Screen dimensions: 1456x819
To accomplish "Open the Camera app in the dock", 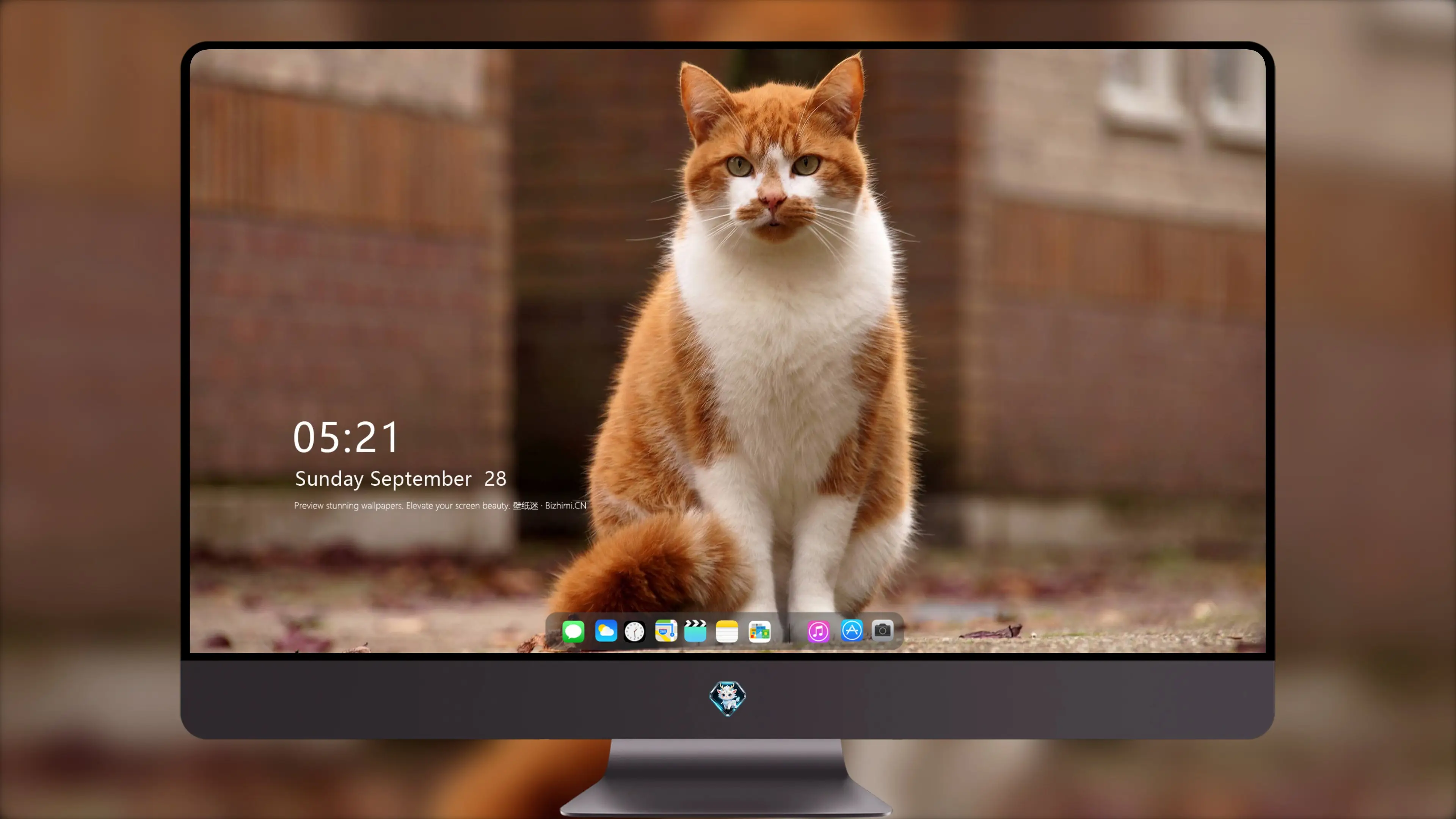I will coord(882,630).
